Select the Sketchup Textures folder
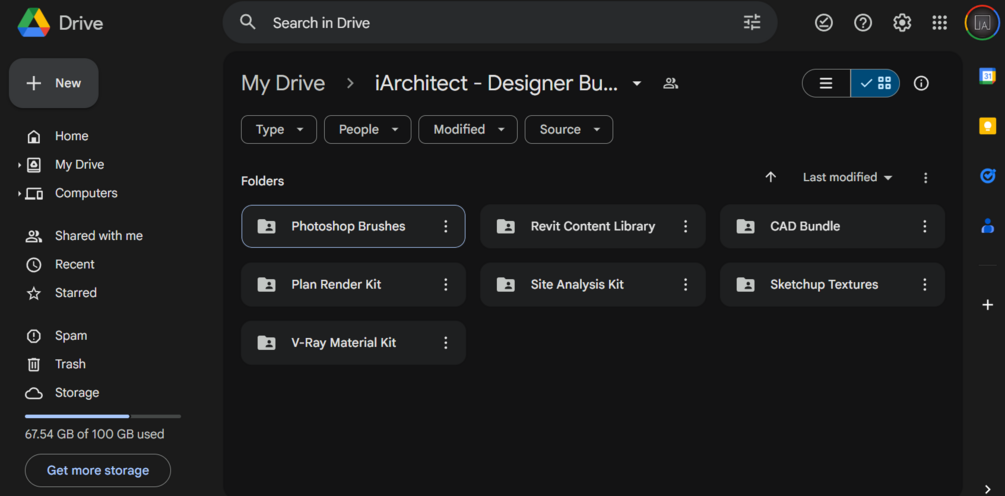Screen dimensions: 1005x496 (832, 285)
